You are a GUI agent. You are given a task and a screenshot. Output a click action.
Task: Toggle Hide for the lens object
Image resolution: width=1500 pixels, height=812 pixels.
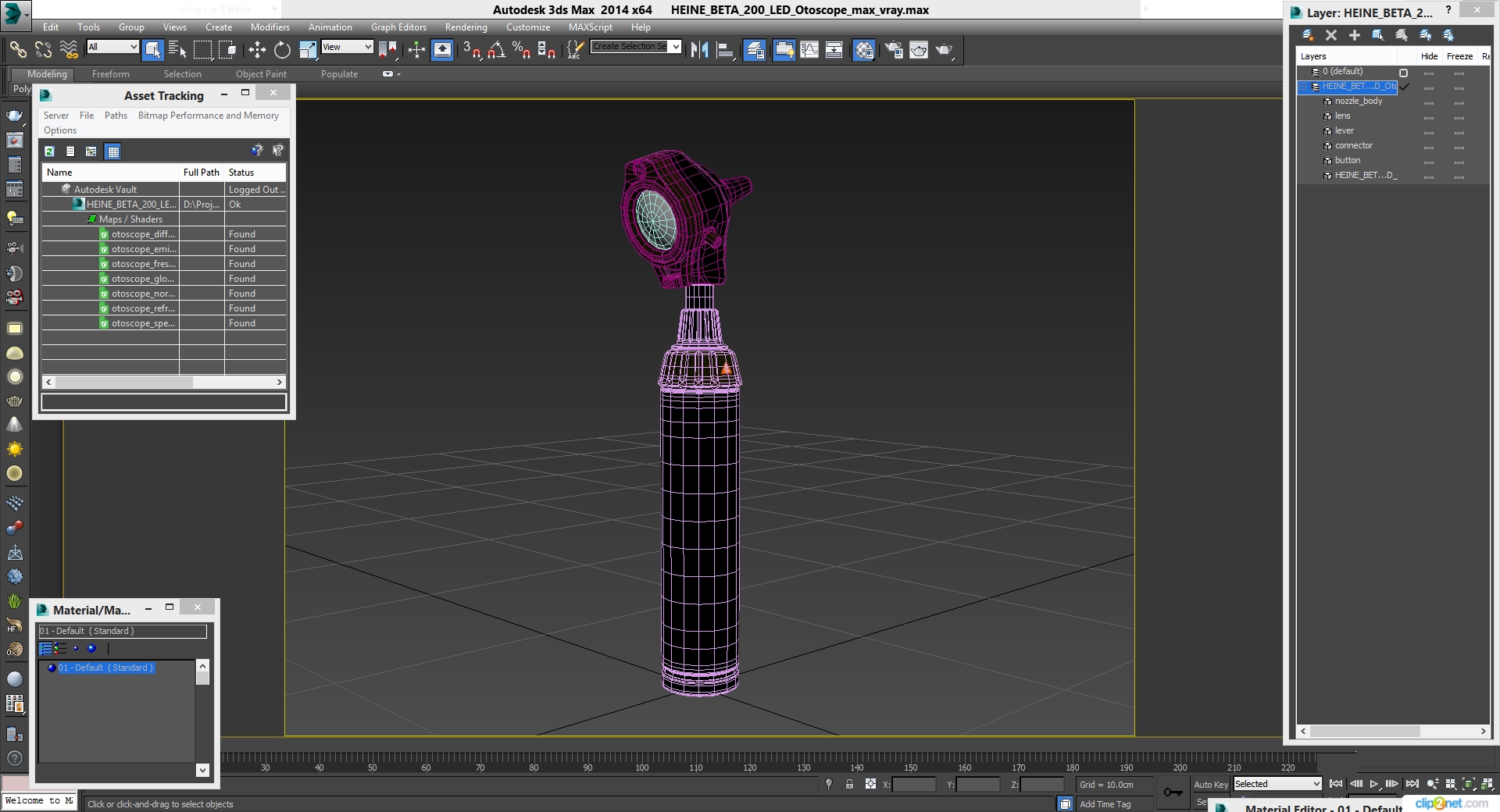[1429, 118]
